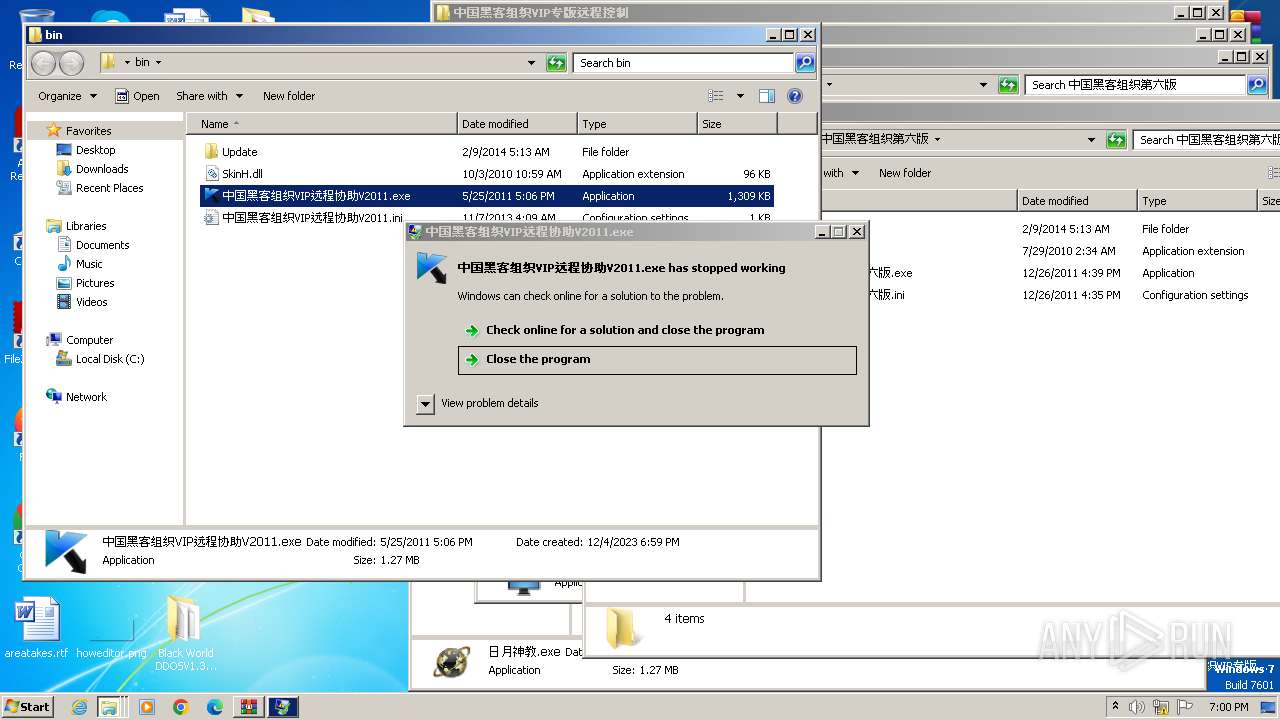Open Recent Places in Favorites
The height and width of the screenshot is (720, 1280).
109,188
